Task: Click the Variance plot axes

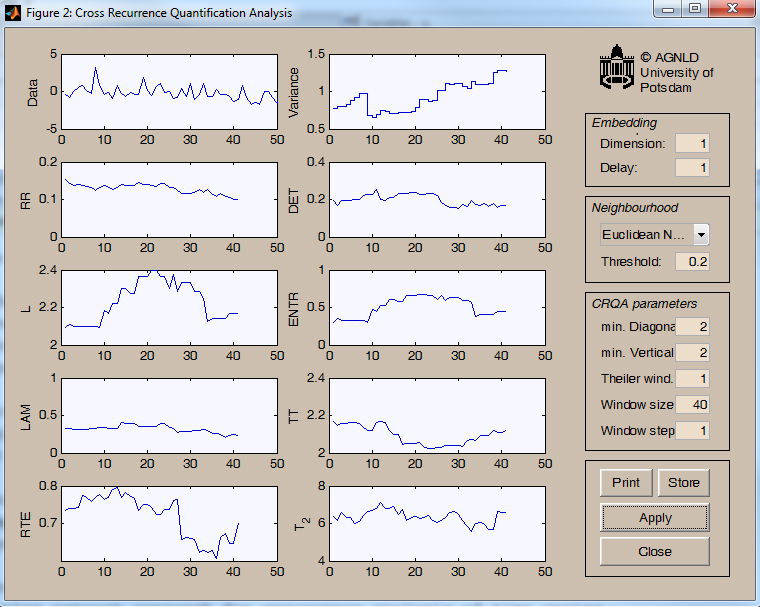Action: (437, 92)
